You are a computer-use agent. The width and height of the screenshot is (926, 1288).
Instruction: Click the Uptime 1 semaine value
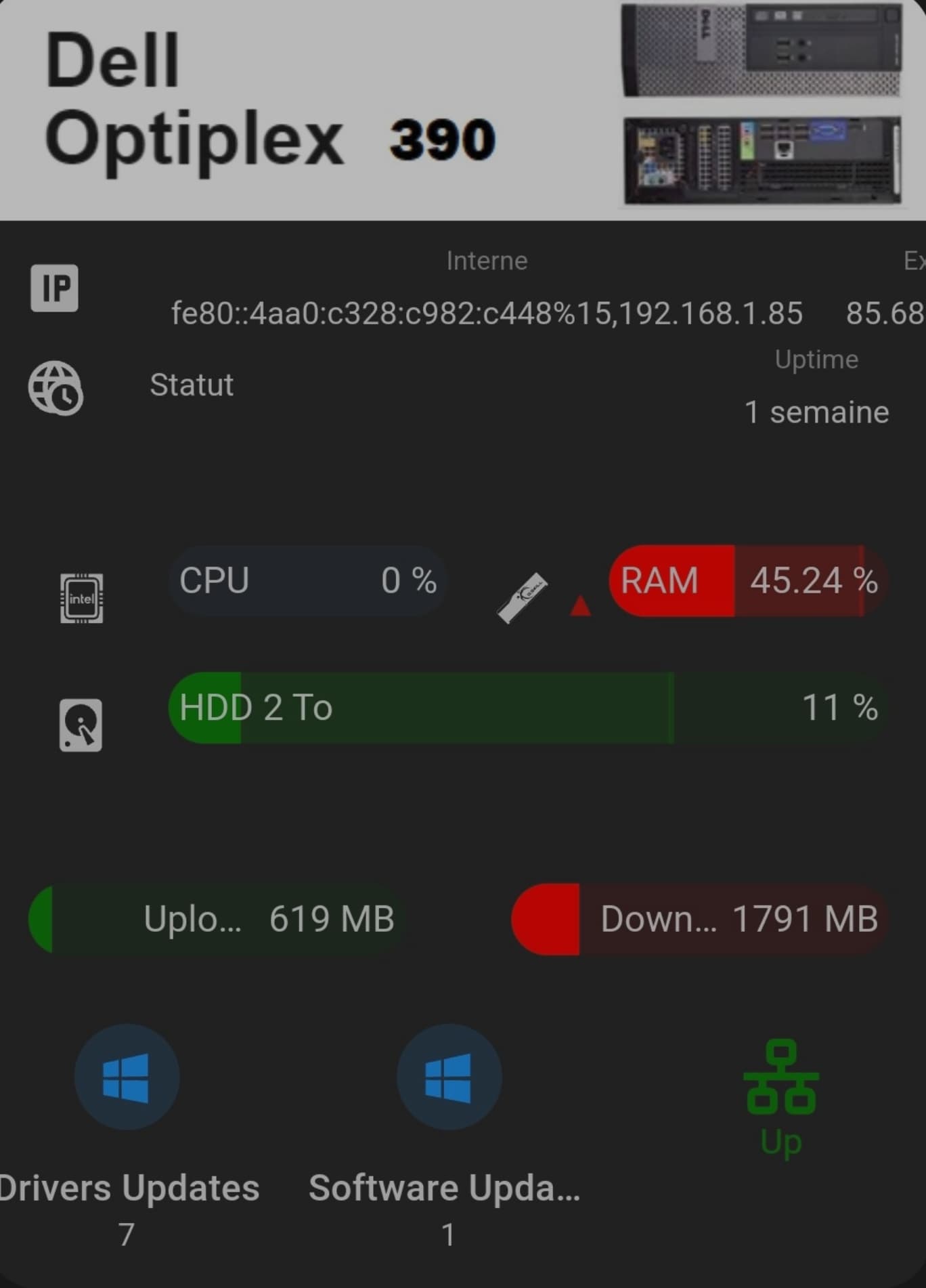click(816, 412)
